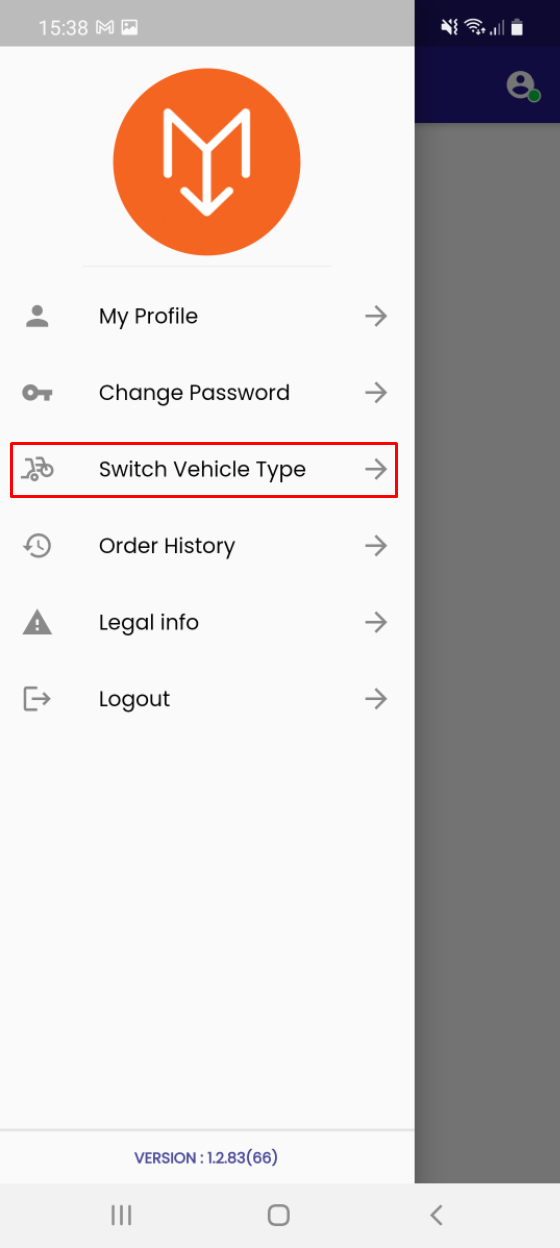Select the delivery scooter vehicle icon
Screen dimensions: 560x1248
pos(37,469)
